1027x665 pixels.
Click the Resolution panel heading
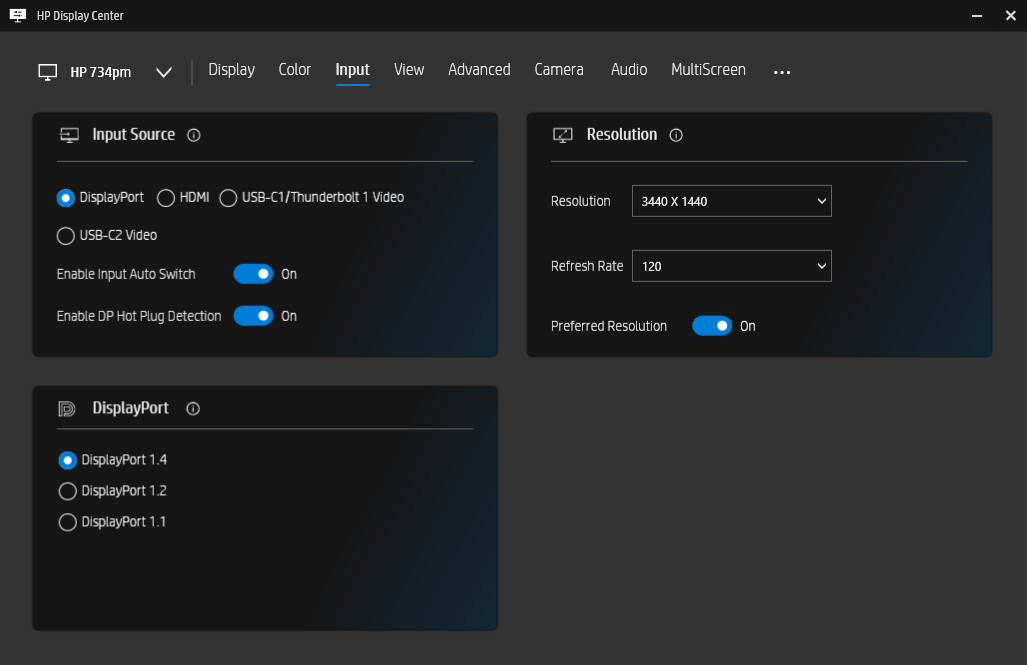622,134
